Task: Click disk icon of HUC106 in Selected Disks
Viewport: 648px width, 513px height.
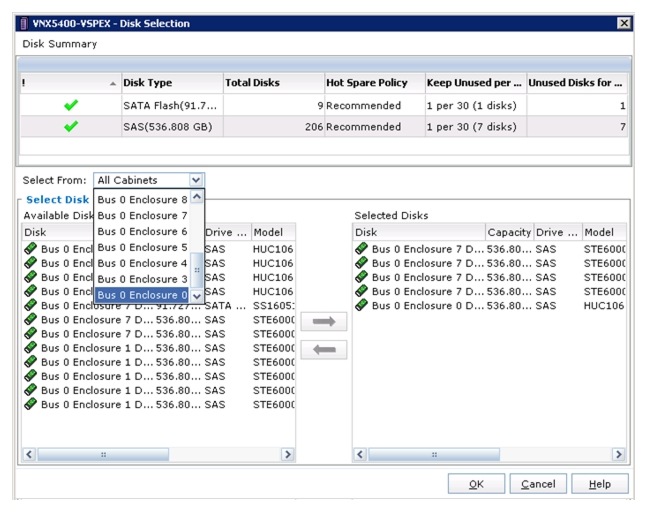Action: 361,305
